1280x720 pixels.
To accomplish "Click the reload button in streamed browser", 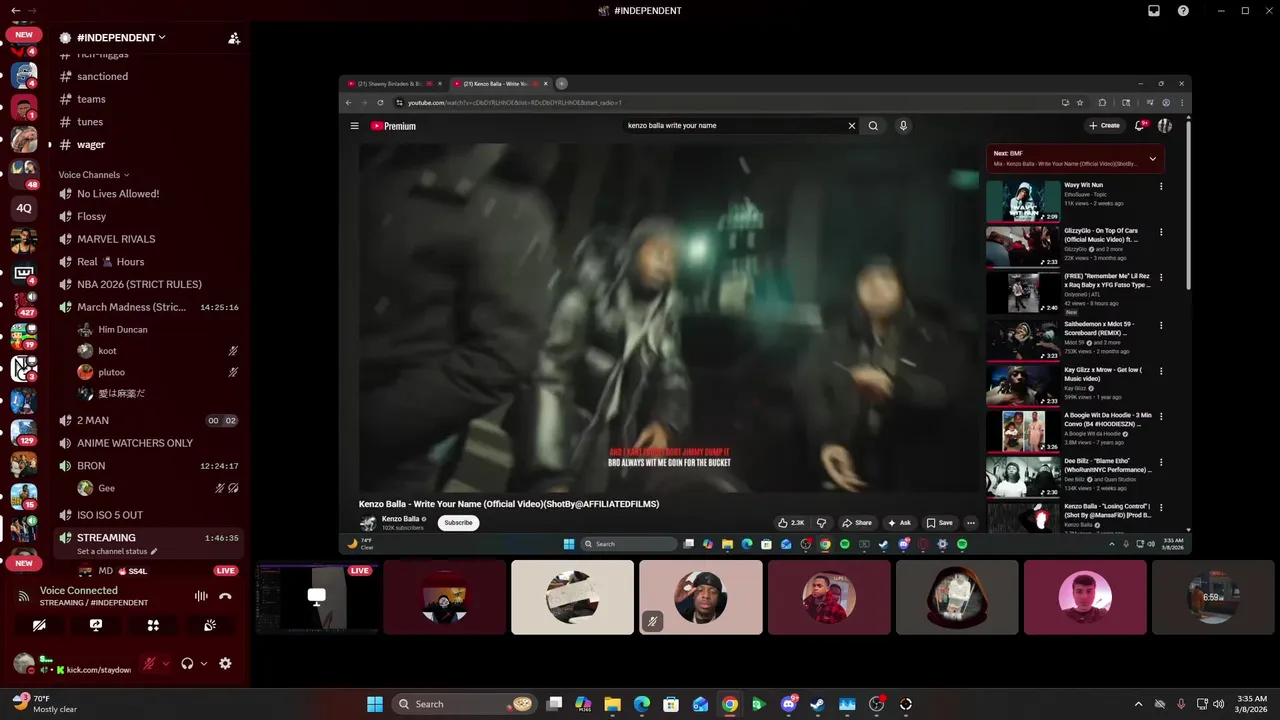I will [x=380, y=102].
